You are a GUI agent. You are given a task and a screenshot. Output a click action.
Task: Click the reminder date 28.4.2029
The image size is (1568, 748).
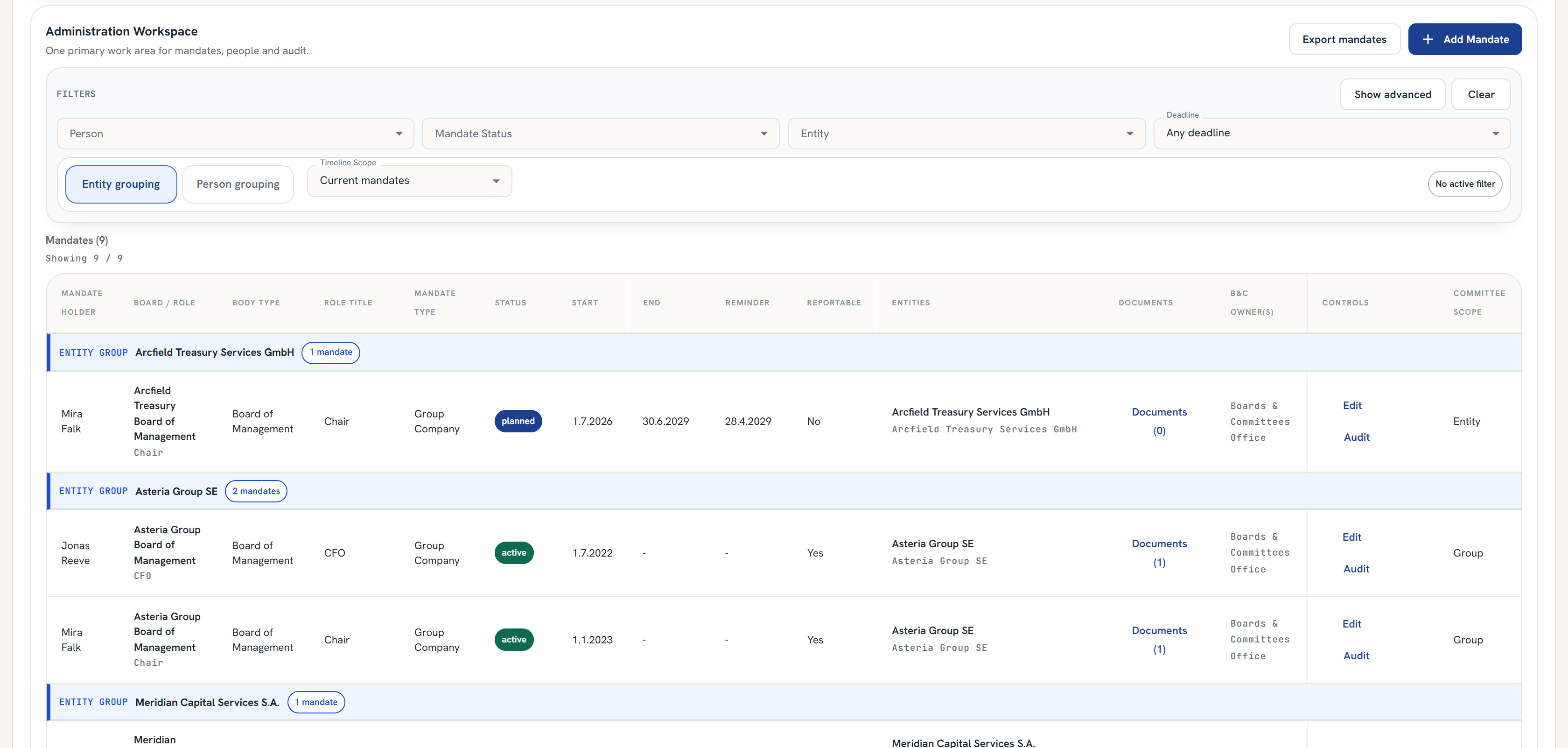748,422
